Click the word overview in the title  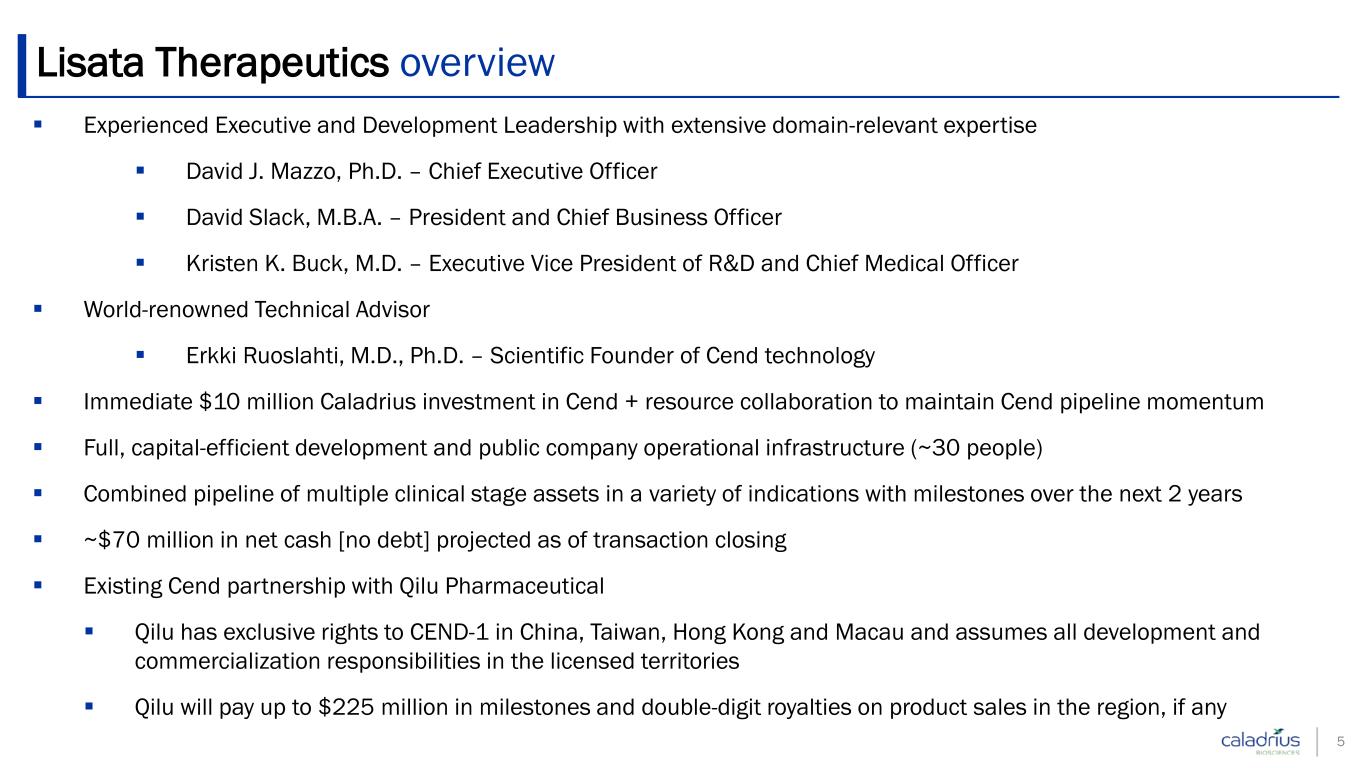click(x=476, y=63)
